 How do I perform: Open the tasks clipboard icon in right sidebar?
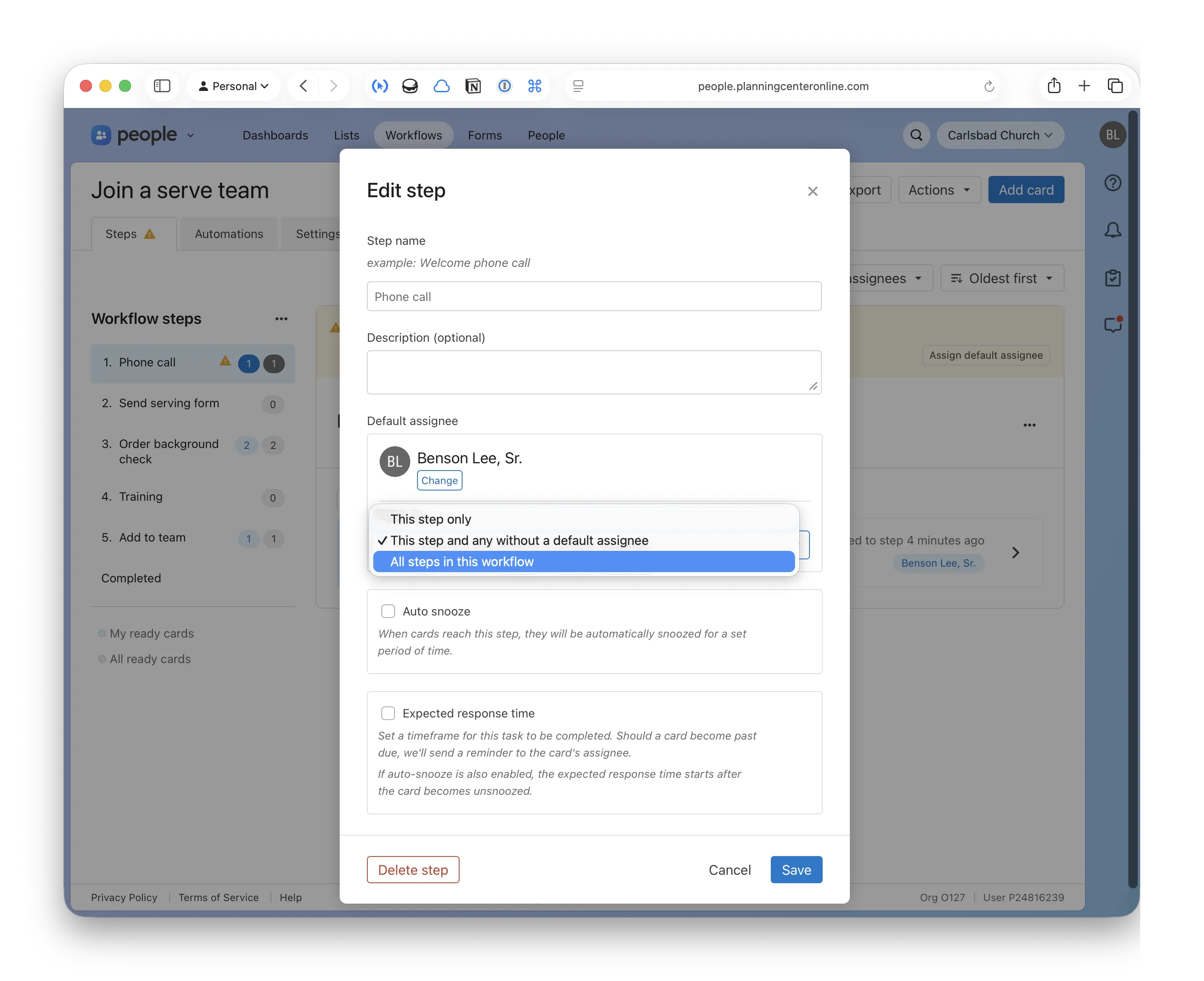click(x=1113, y=278)
